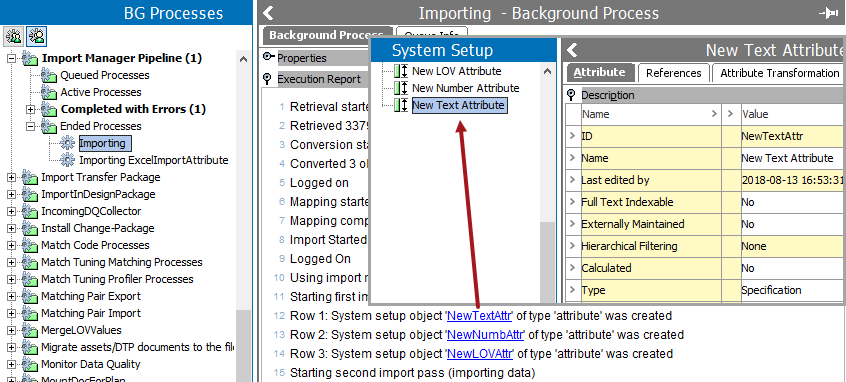The image size is (846, 382).
Task: Toggle the Properties section flipper
Action: pyautogui.click(x=269, y=57)
